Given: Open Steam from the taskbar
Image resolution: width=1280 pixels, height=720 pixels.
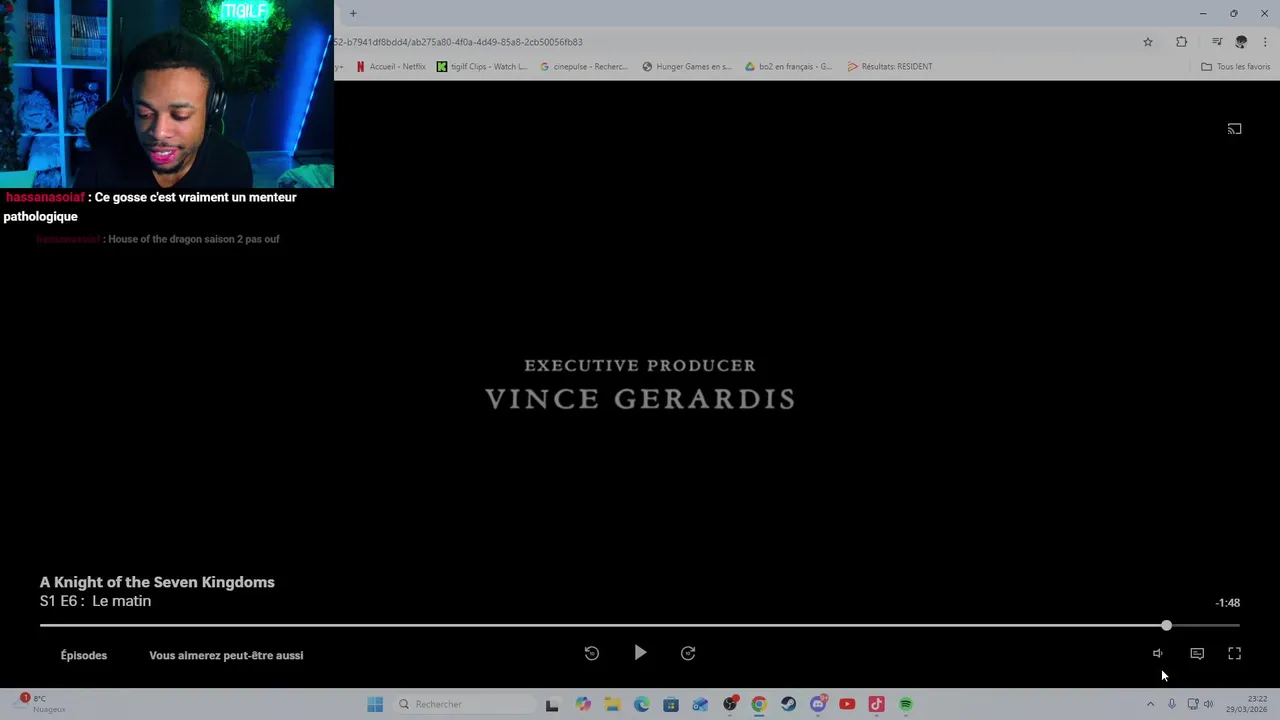Looking at the screenshot, I should pyautogui.click(x=789, y=704).
